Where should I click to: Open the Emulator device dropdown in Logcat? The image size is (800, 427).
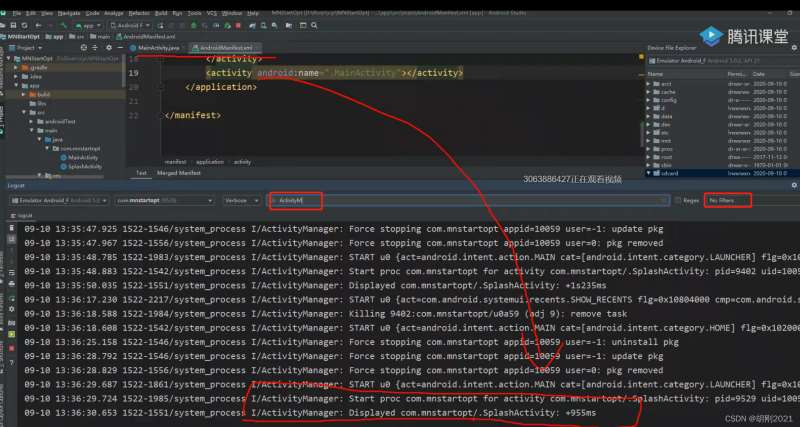(x=59, y=200)
